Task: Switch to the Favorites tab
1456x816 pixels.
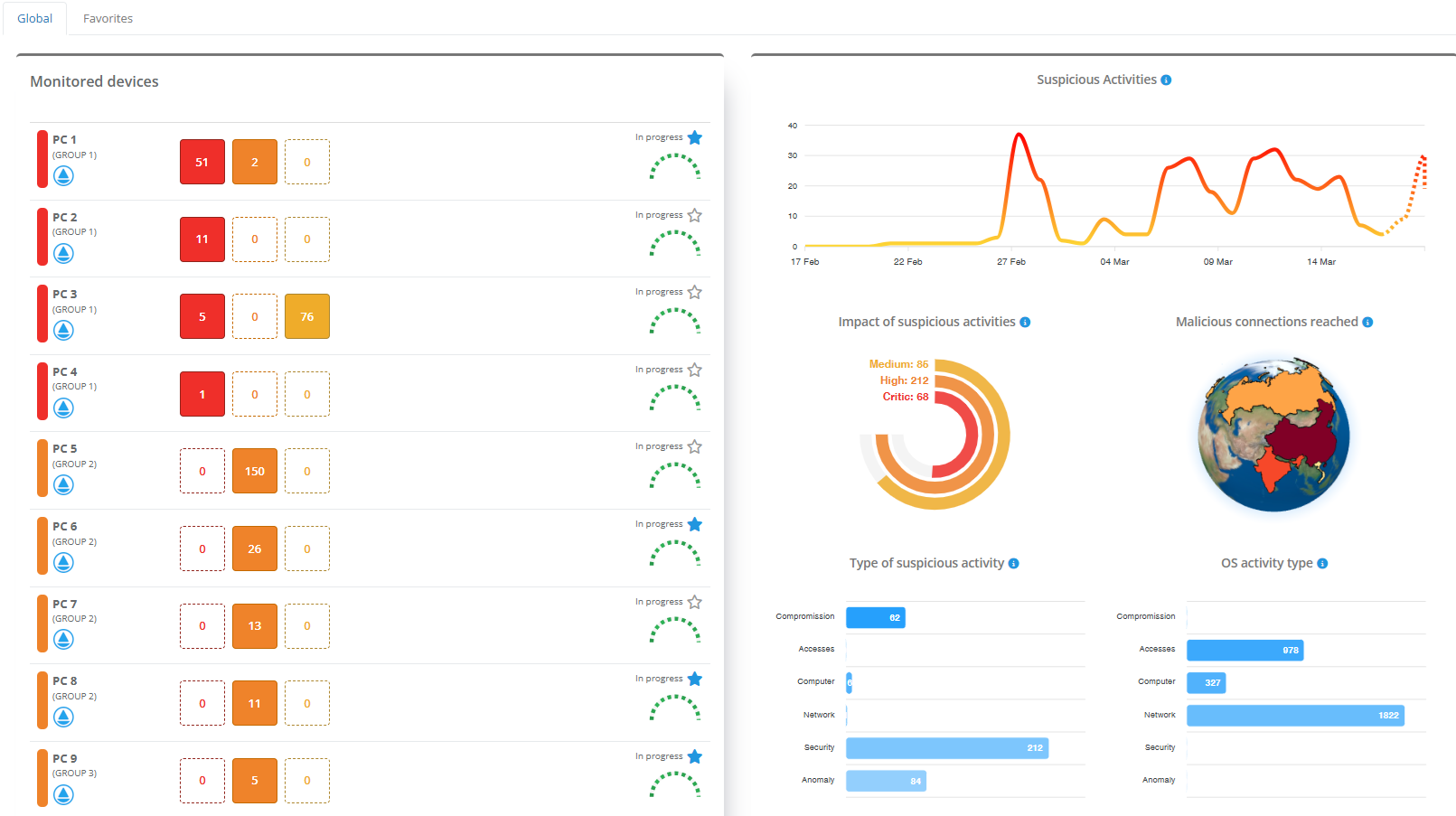Action: pos(108,18)
